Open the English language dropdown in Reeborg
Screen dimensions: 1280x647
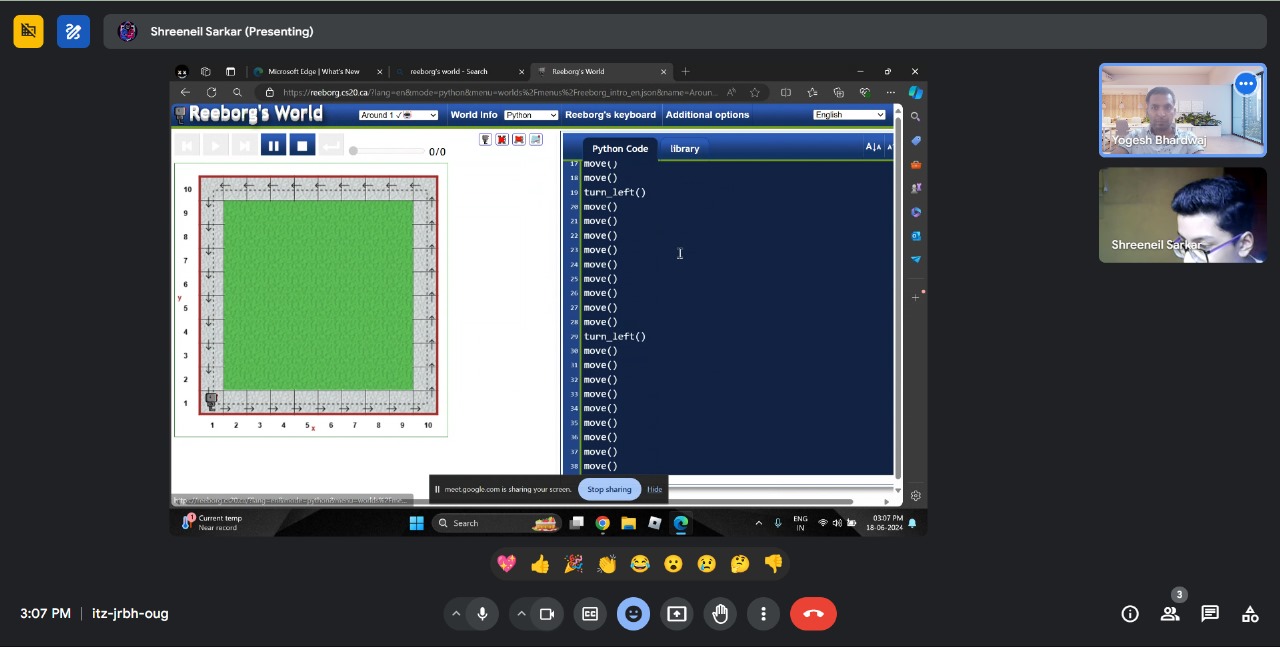click(x=849, y=115)
